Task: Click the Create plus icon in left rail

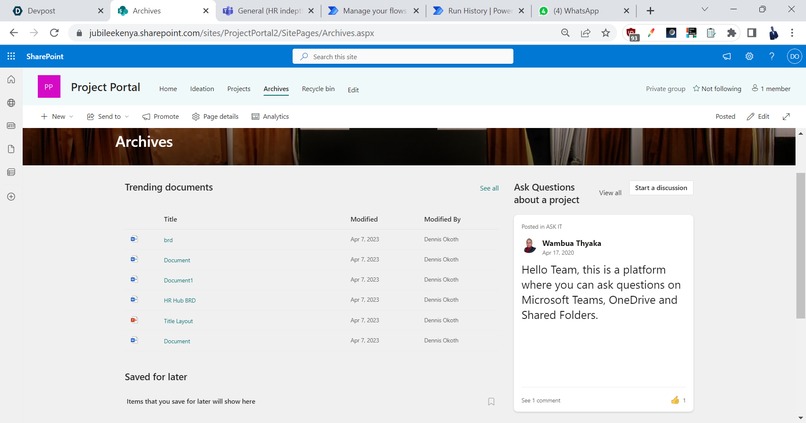Action: 11,196
